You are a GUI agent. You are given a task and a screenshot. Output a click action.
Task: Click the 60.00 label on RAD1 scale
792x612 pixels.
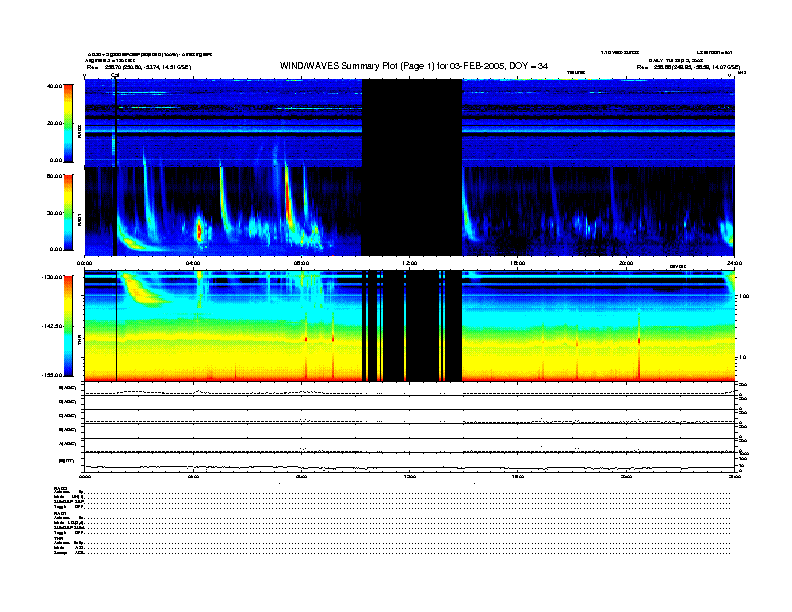click(x=54, y=176)
